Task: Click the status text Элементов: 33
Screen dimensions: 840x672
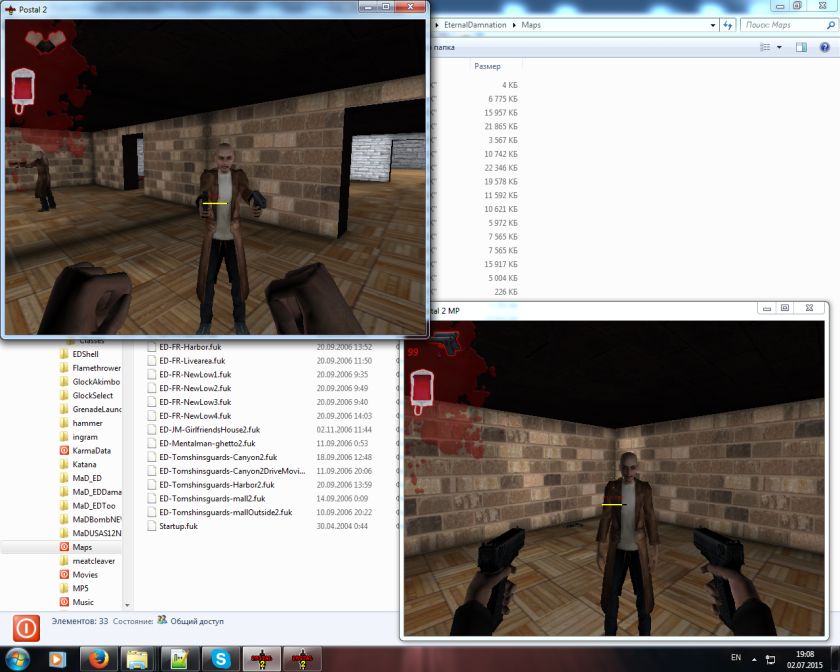Action: [80, 621]
